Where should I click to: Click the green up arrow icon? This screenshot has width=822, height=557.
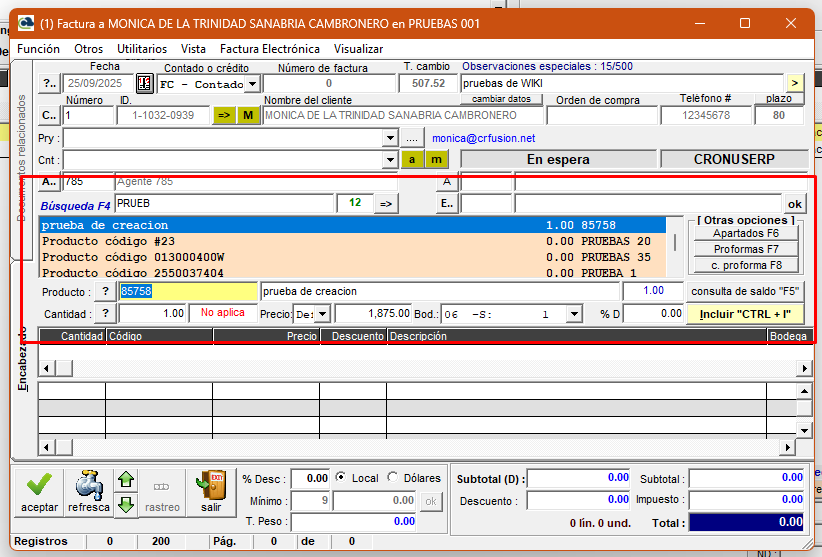click(x=126, y=480)
